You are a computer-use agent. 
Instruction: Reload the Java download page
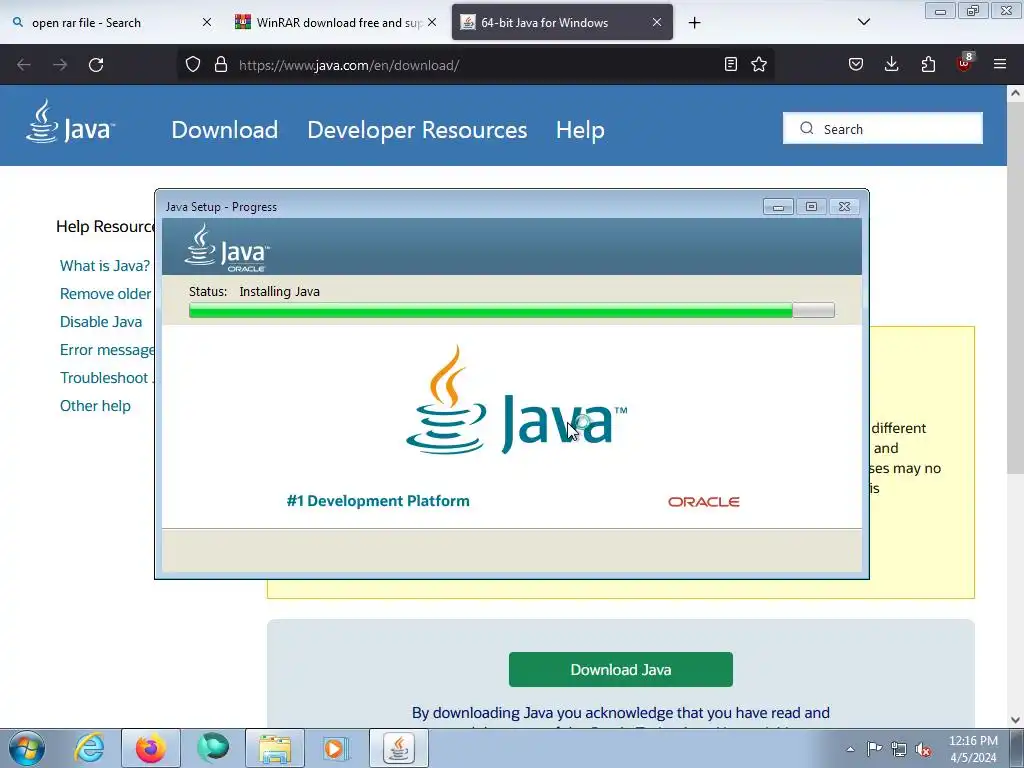click(x=96, y=65)
